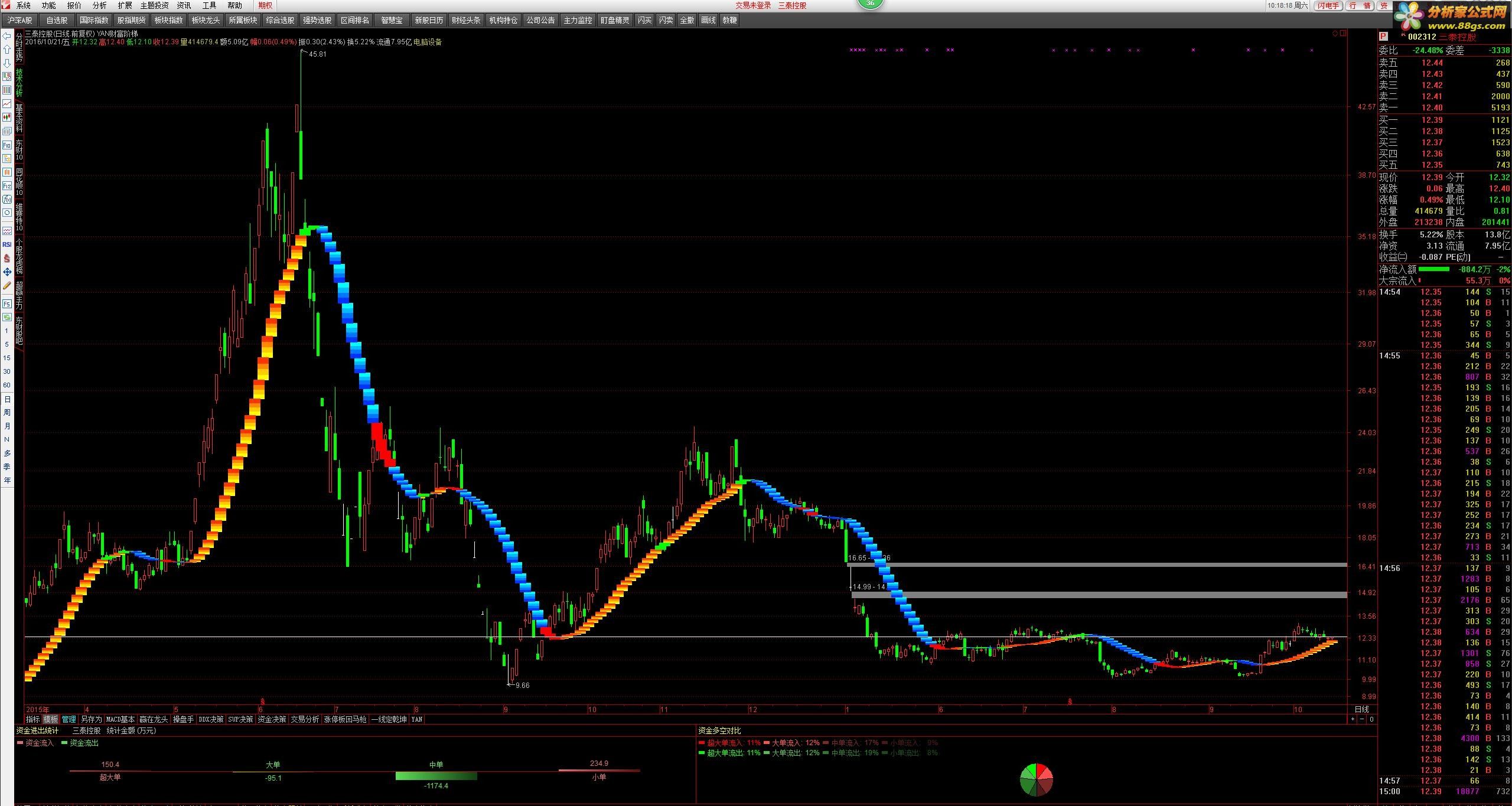Open the 基本资料 vertical tab
This screenshot has width=1512, height=806.
pyautogui.click(x=19, y=118)
